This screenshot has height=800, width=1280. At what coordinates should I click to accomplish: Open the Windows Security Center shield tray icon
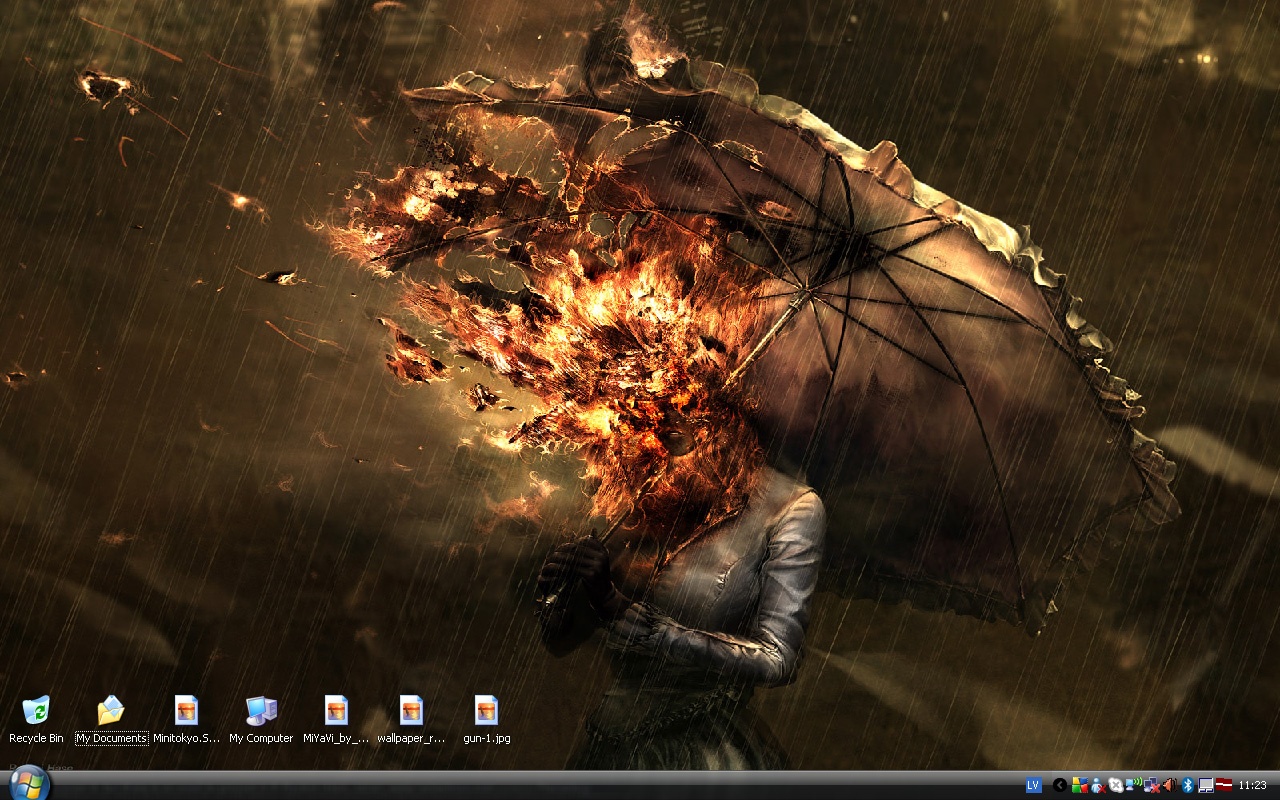1080,785
